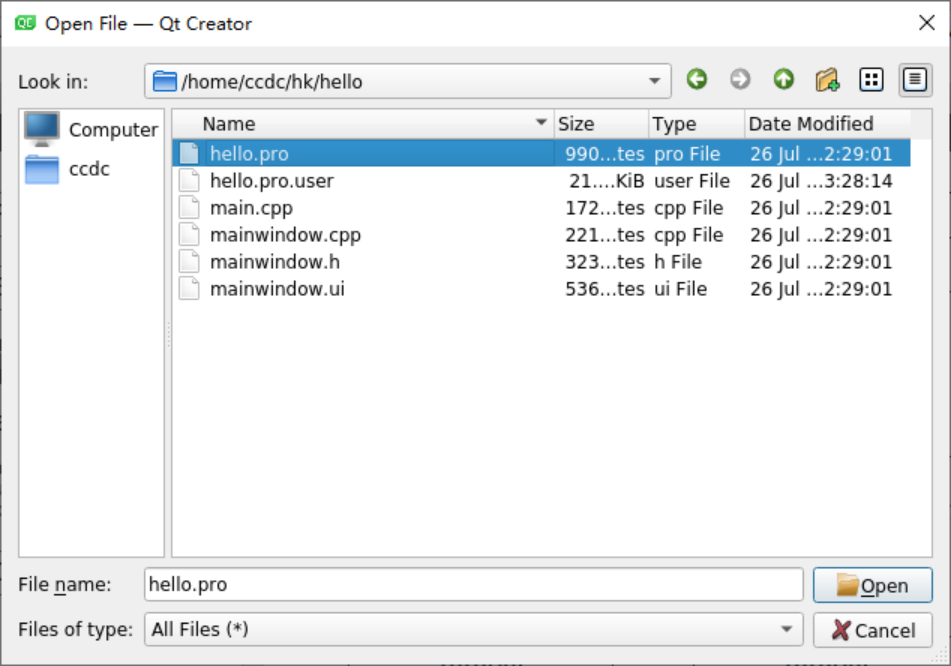951x666 pixels.
Task: Sort by Date Modified column
Action: [x=811, y=124]
